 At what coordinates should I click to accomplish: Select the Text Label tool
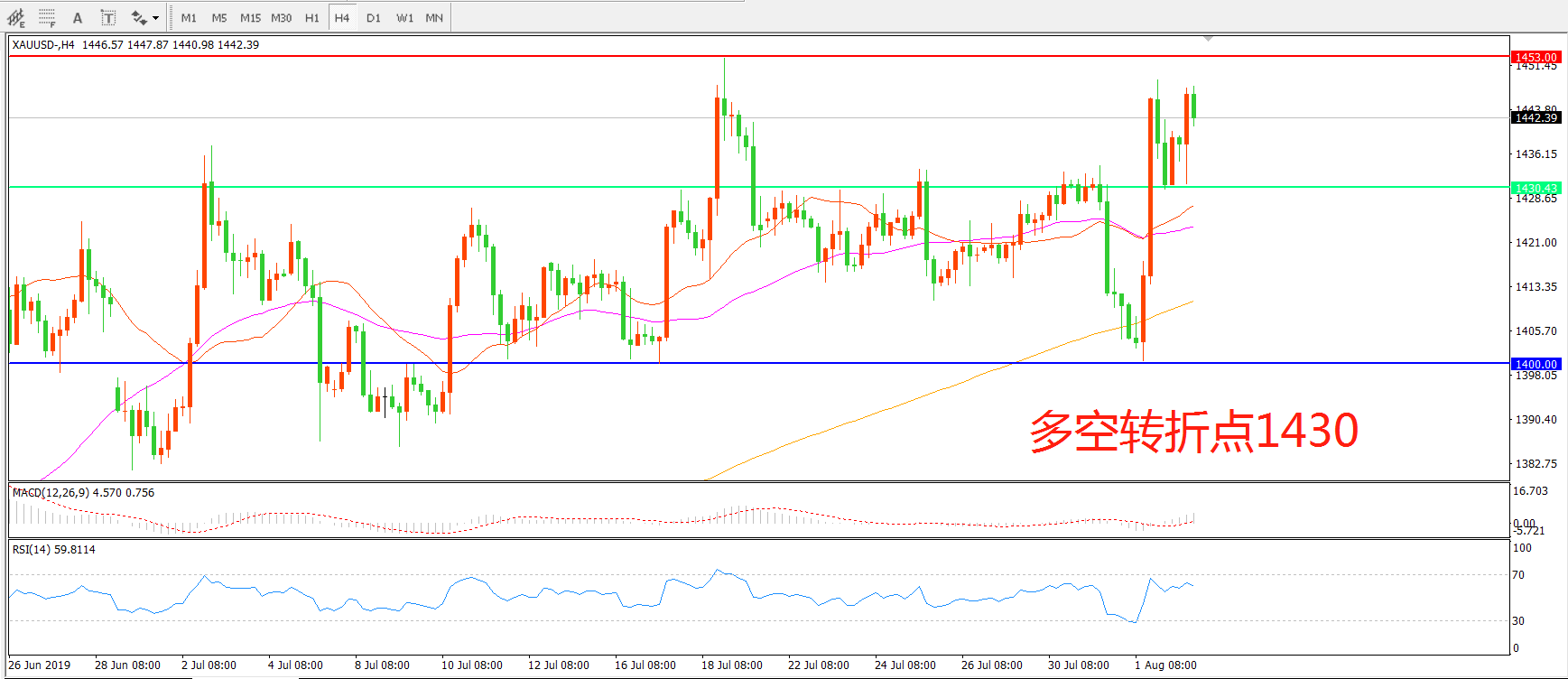pyautogui.click(x=108, y=18)
